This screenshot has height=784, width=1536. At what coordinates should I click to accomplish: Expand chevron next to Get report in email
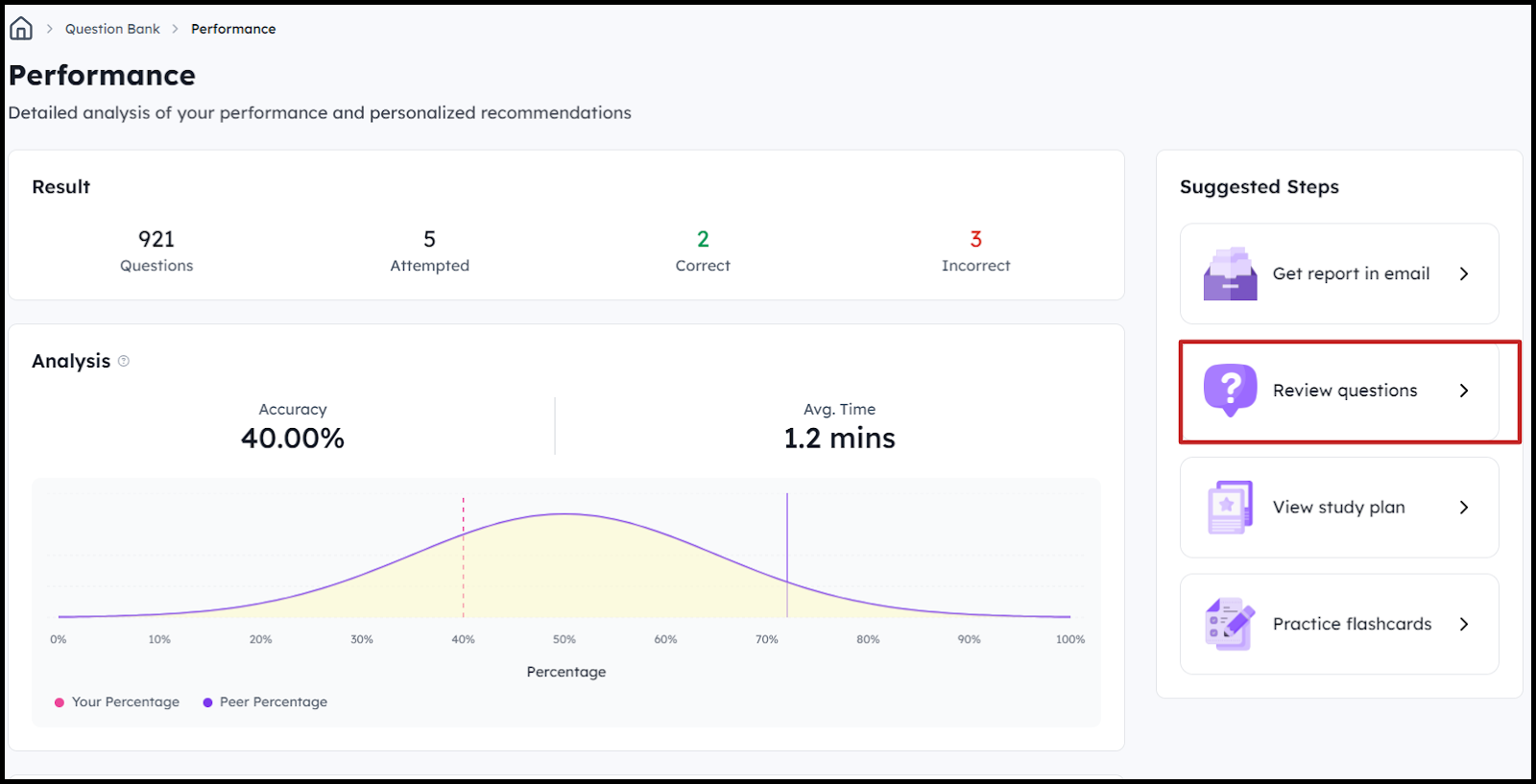click(x=1464, y=273)
